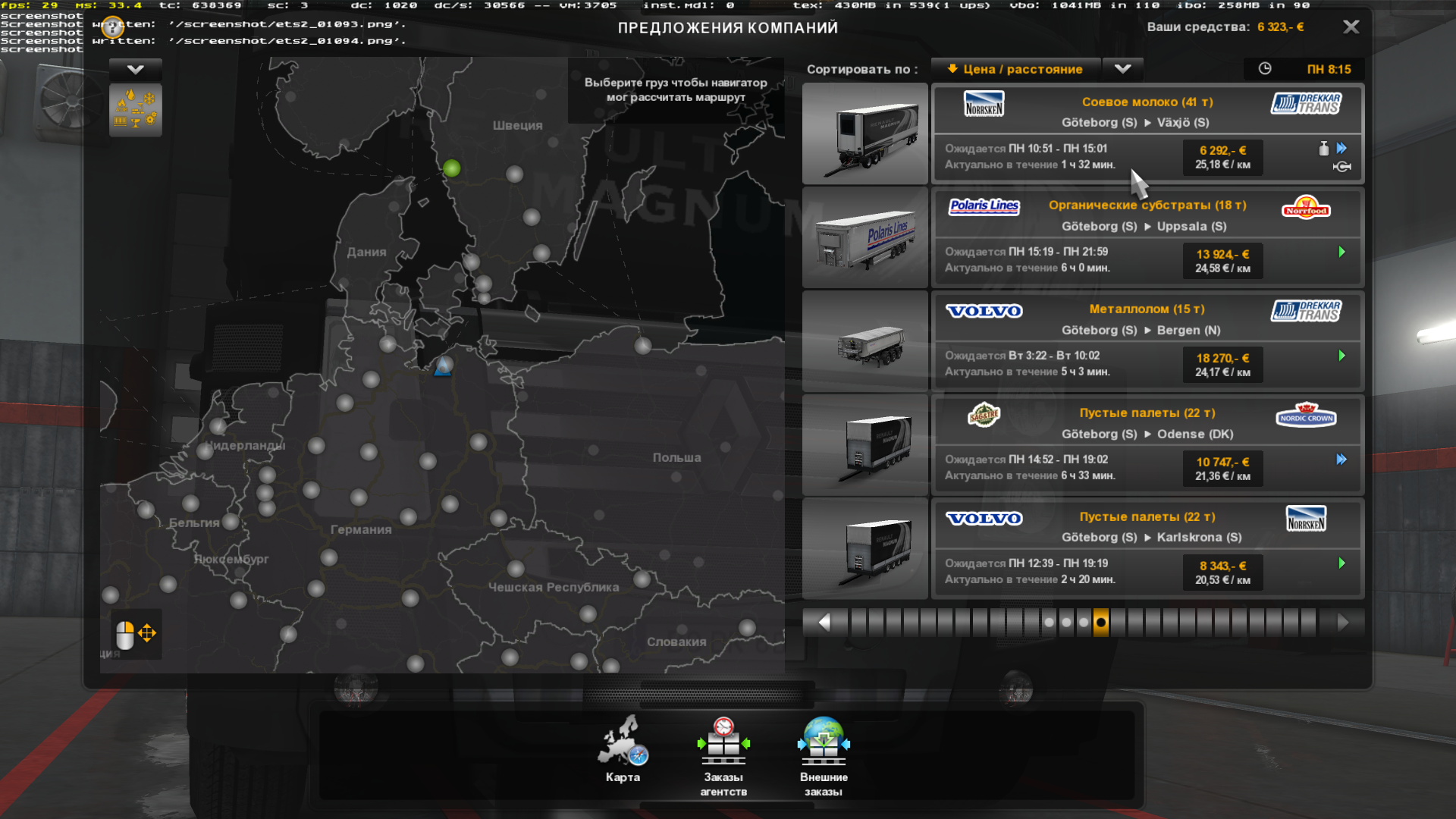Click price 18 270,- € of Bergen job
Viewport: 1456px width, 819px height.
coord(1223,358)
